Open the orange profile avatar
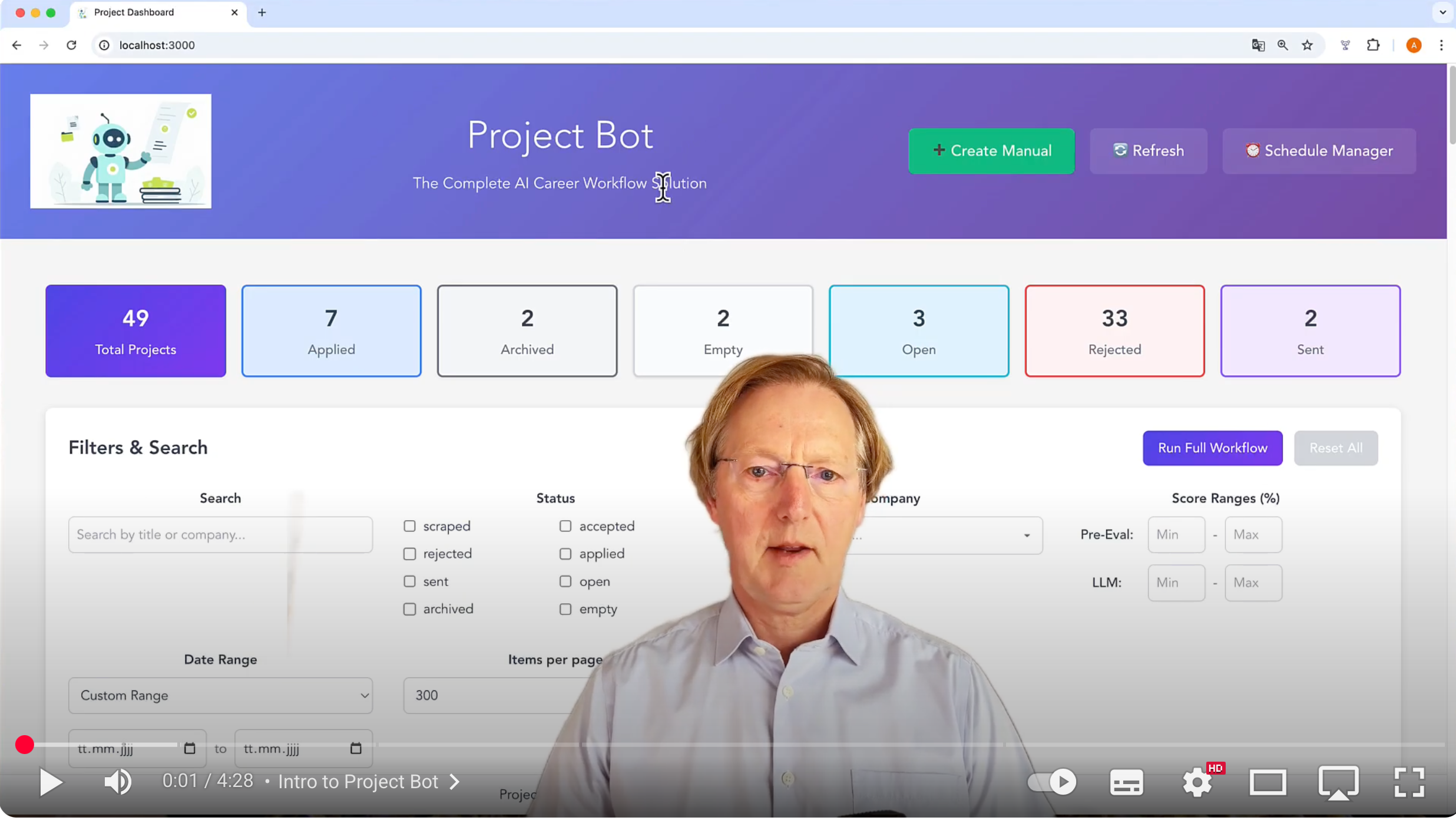1456x820 pixels. 1414,45
